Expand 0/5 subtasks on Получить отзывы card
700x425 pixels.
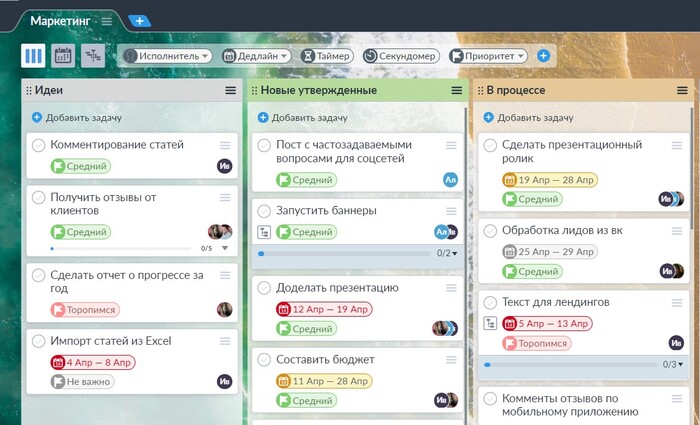point(225,248)
